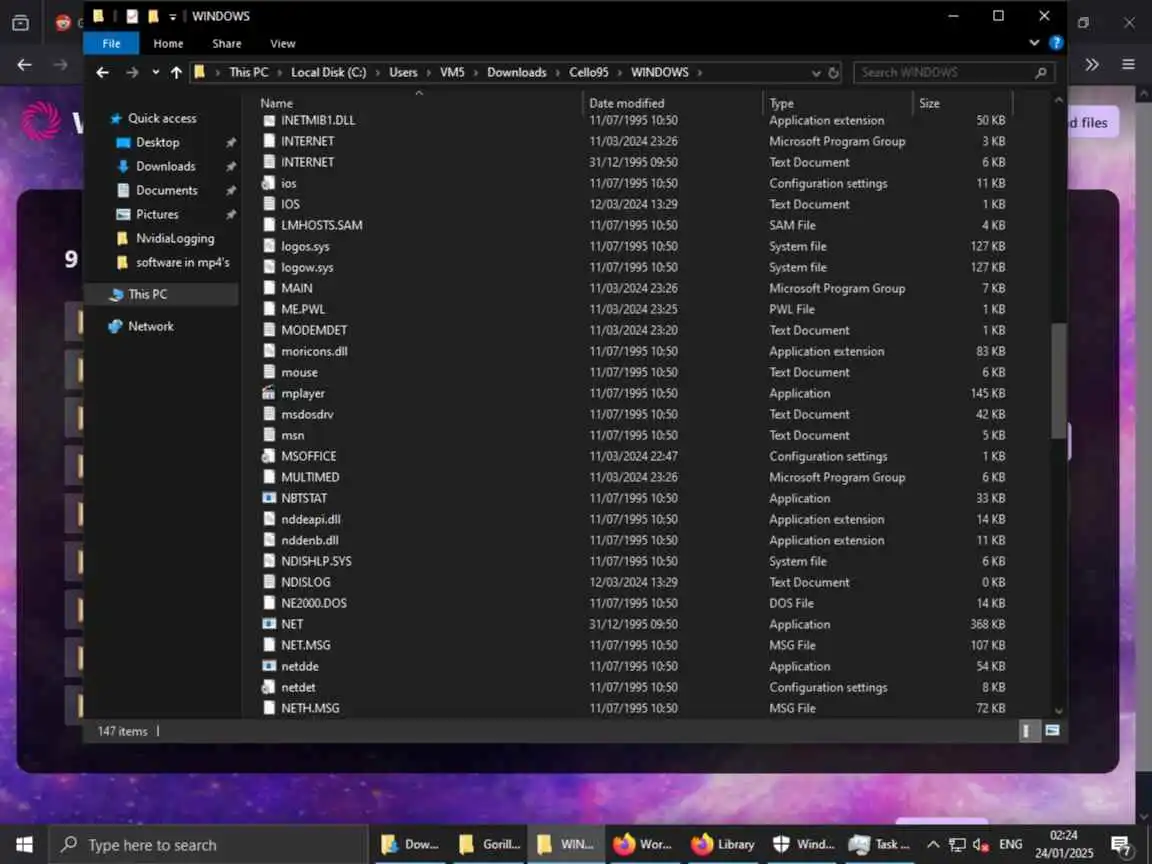The image size is (1152, 864).
Task: Sort by the Type column header
Action: tap(782, 103)
